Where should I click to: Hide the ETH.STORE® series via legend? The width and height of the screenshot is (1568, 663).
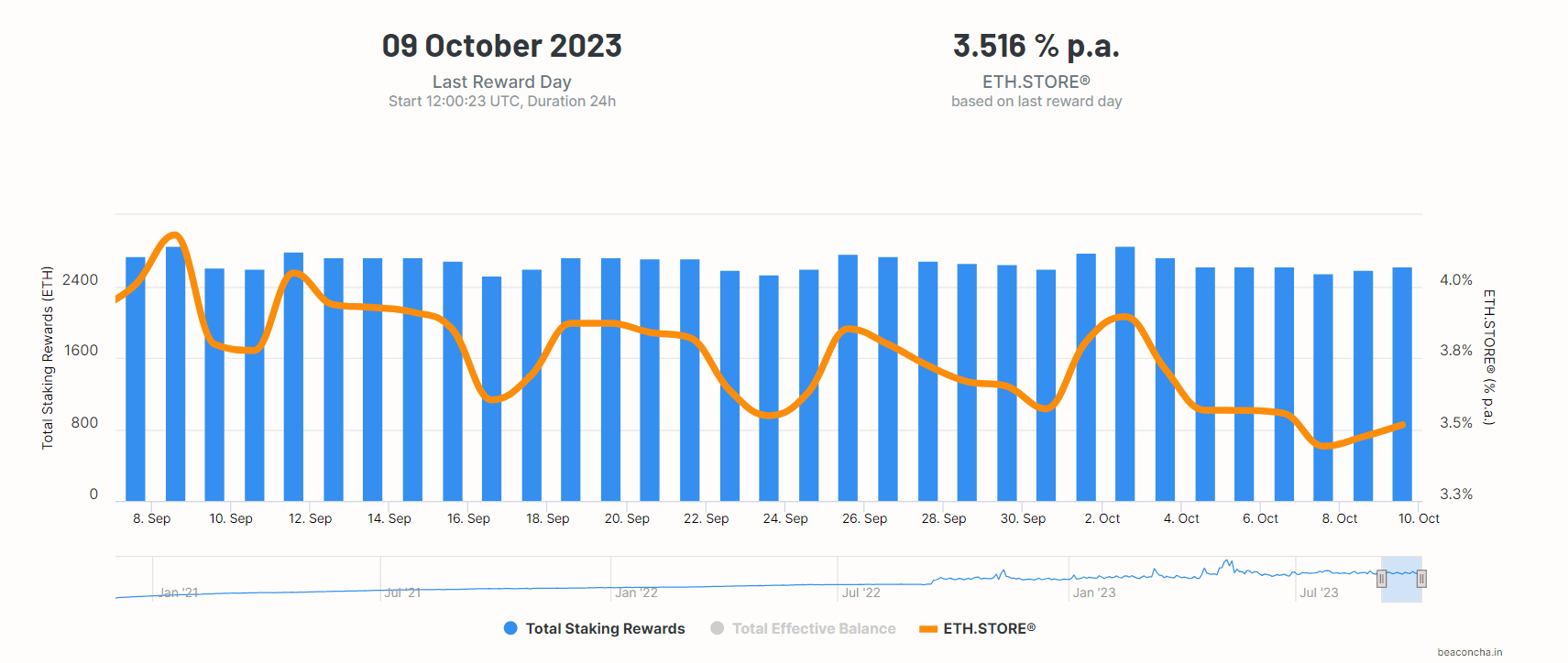[989, 628]
